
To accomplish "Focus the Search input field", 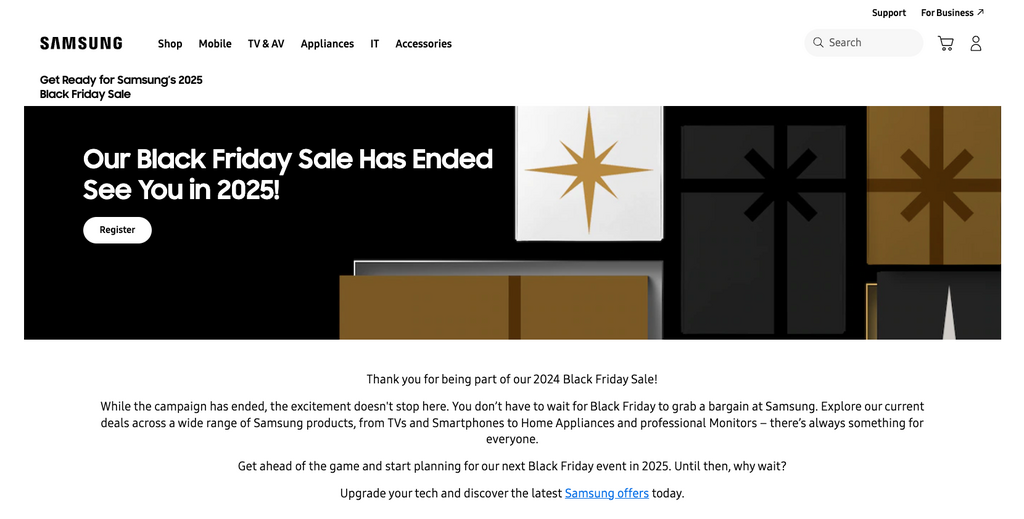I will (870, 43).
